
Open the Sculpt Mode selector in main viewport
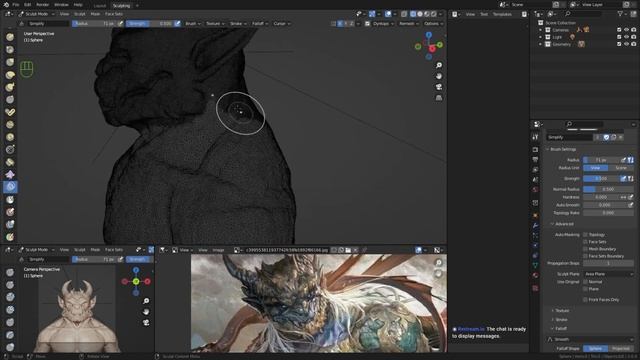click(x=36, y=14)
